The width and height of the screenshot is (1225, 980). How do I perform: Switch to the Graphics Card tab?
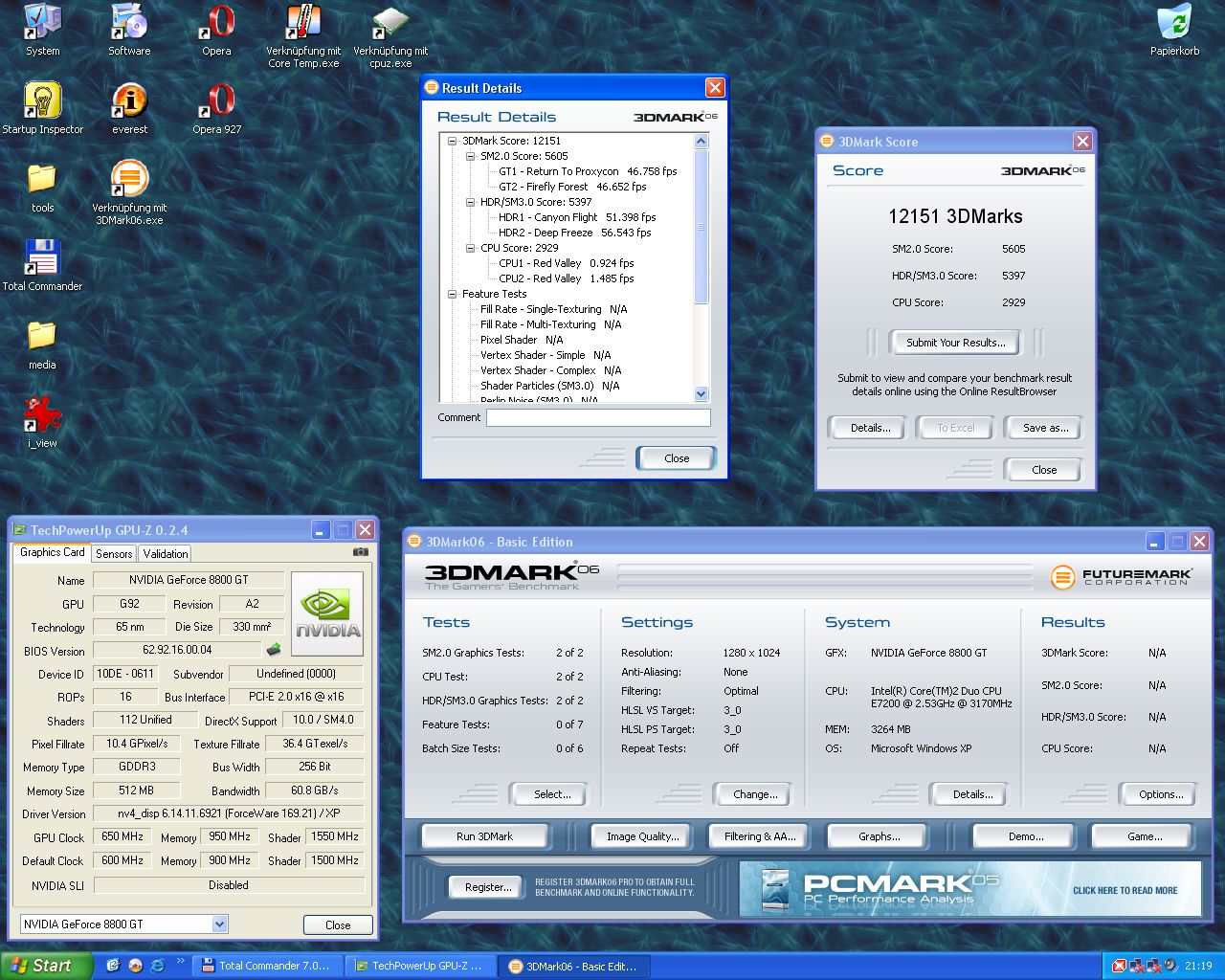click(53, 552)
